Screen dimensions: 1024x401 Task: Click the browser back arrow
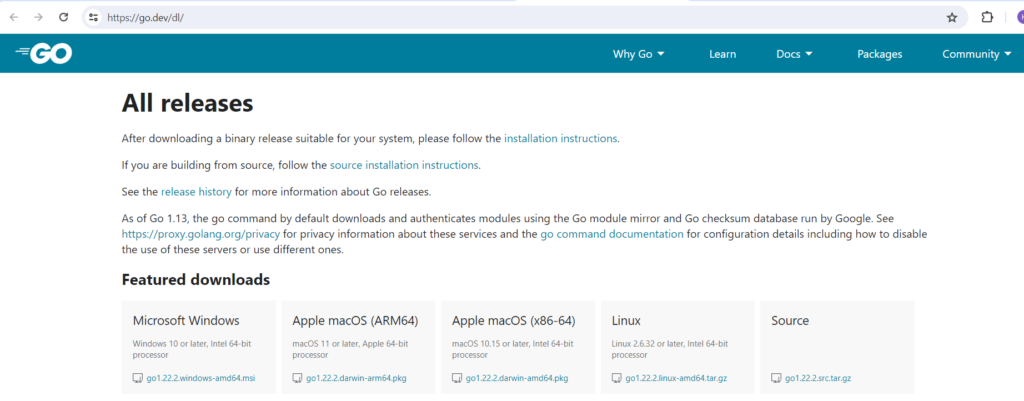pyautogui.click(x=14, y=17)
